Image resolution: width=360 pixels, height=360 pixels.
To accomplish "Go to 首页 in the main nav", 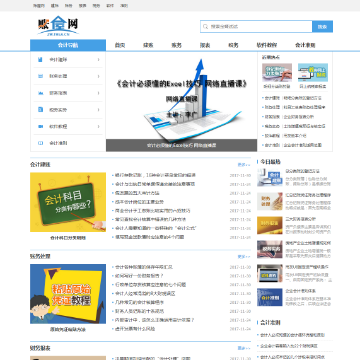I will click(120, 45).
